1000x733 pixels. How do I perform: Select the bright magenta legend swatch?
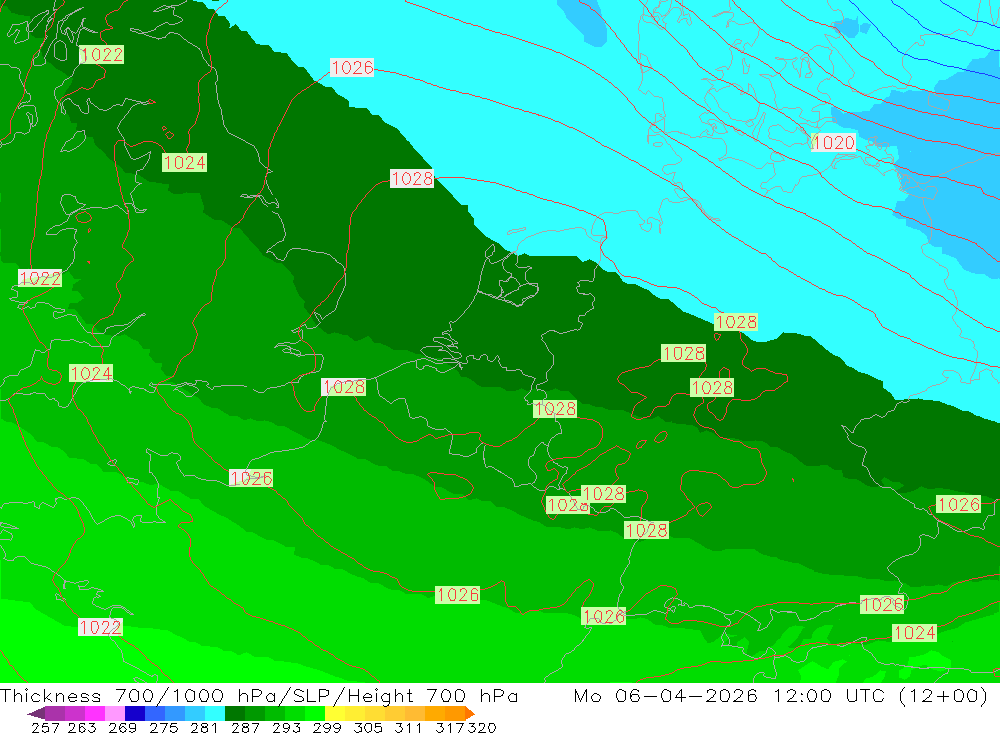95,713
